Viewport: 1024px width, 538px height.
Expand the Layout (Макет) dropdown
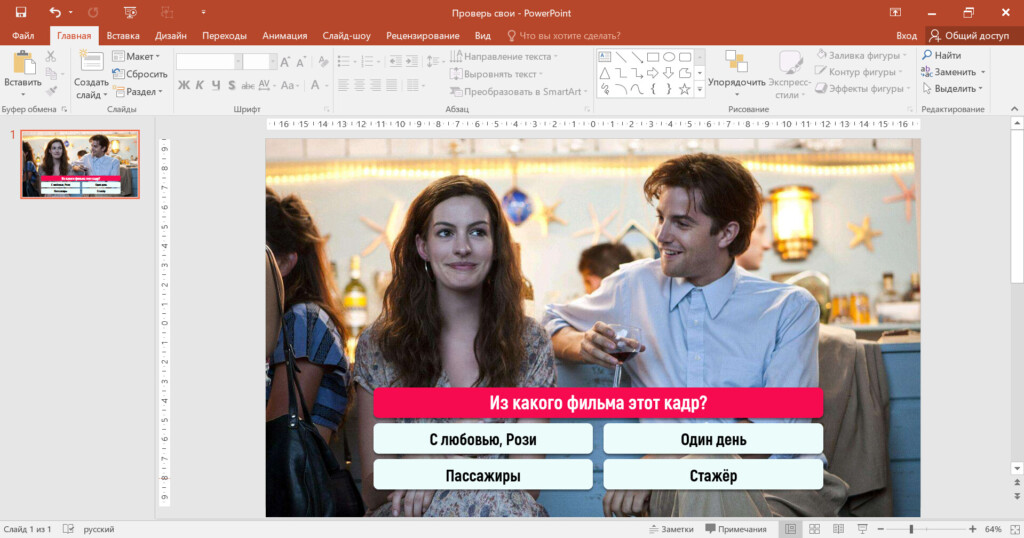[136, 57]
